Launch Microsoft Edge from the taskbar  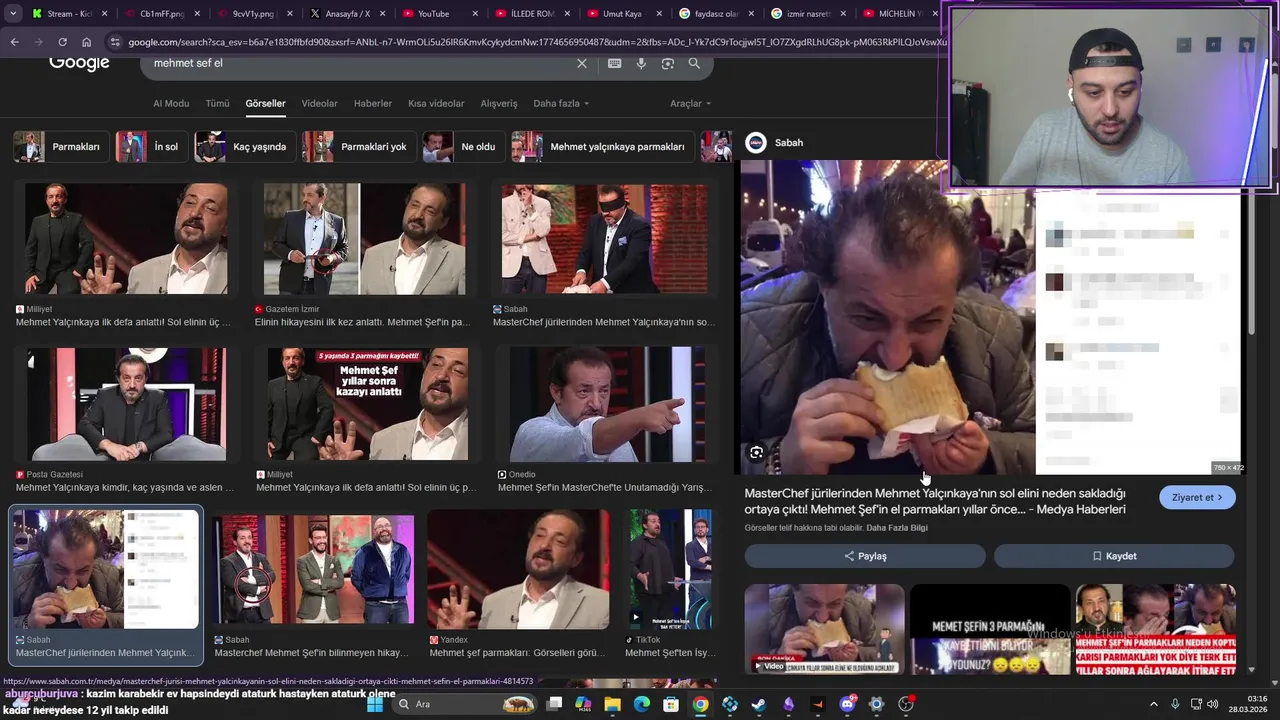(641, 704)
